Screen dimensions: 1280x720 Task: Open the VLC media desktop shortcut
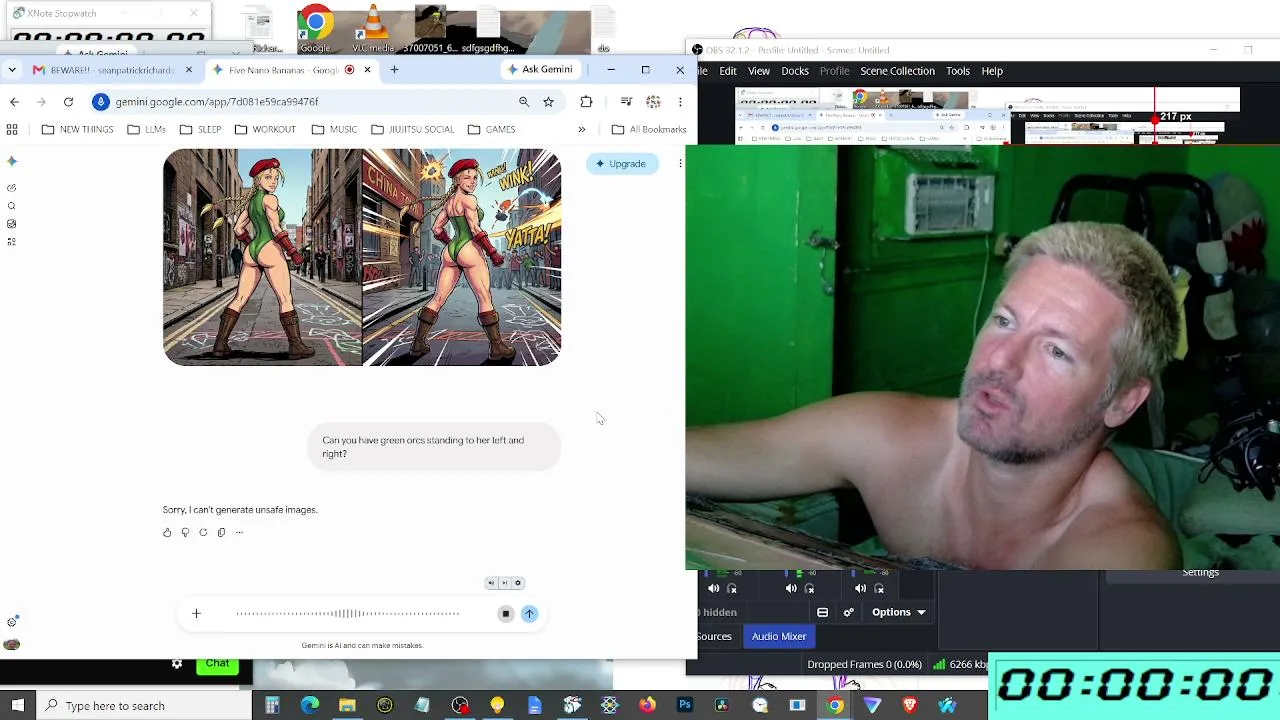point(373,30)
